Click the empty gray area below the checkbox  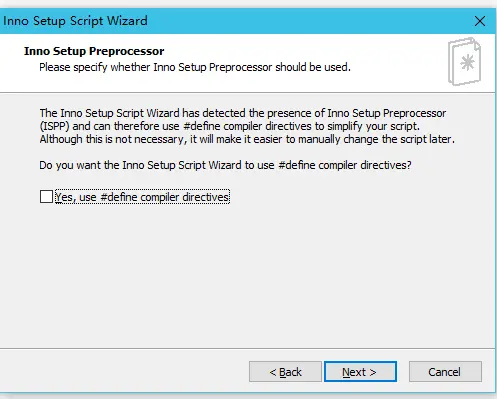(247, 273)
